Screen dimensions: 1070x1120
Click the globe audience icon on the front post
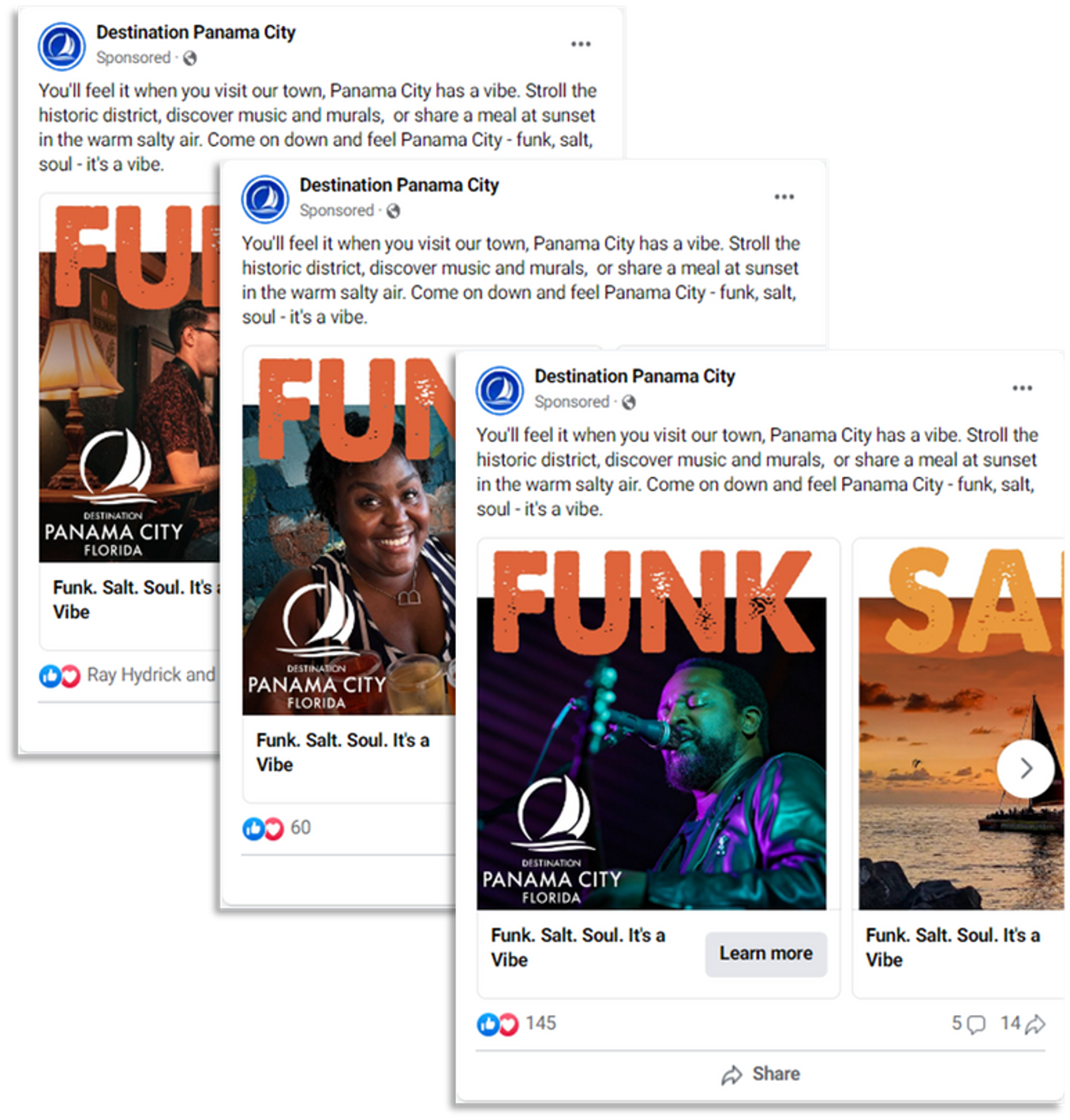click(x=628, y=402)
